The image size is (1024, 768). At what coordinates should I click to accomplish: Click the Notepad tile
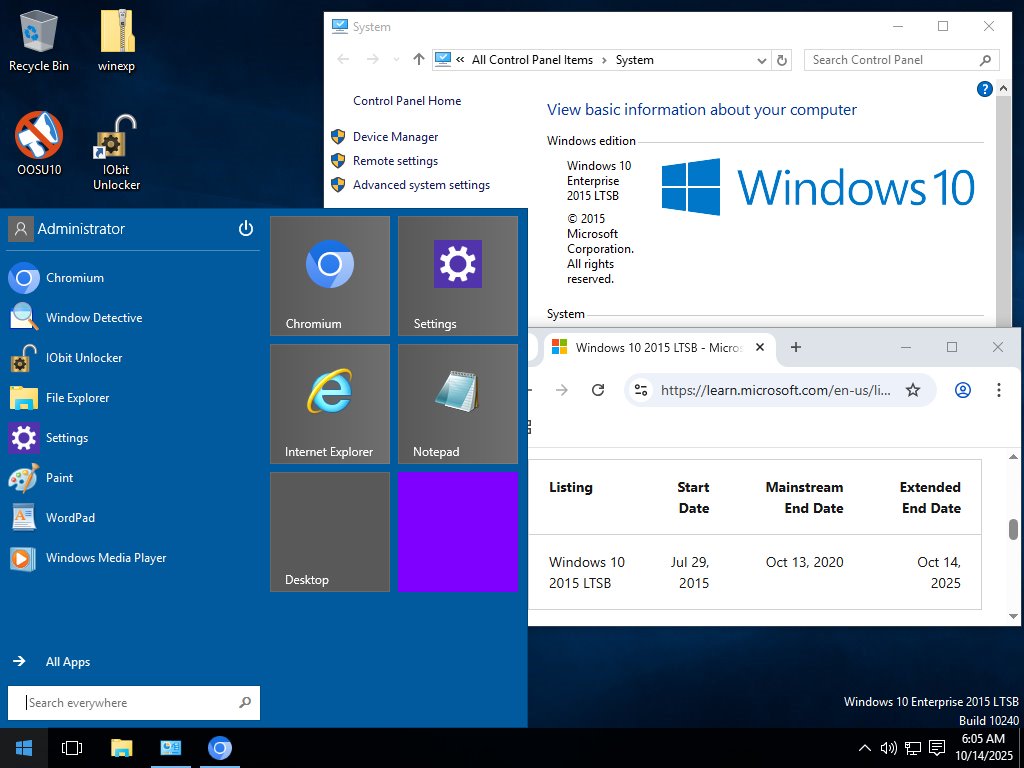point(458,404)
